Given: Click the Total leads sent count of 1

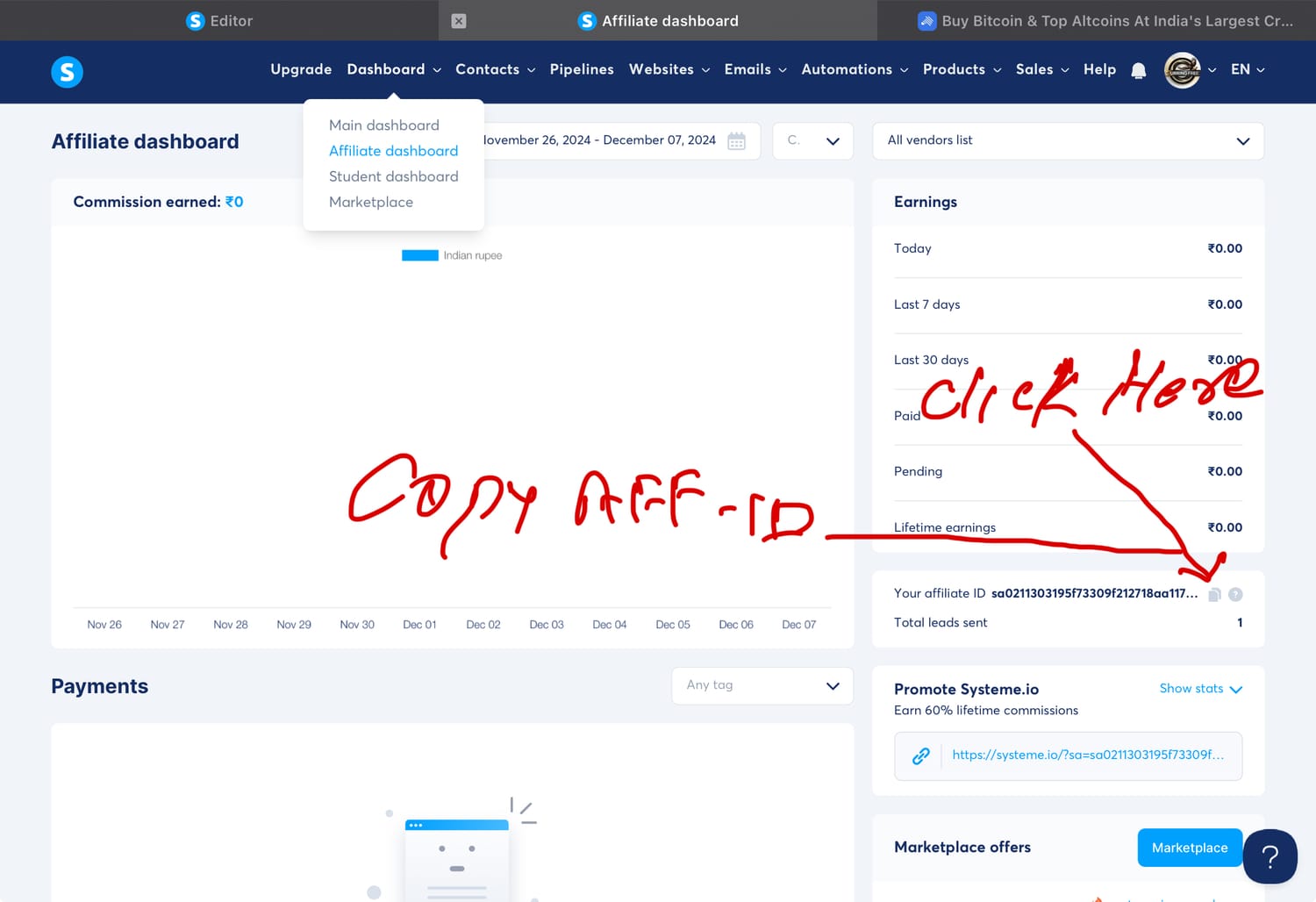Looking at the screenshot, I should [x=1240, y=623].
